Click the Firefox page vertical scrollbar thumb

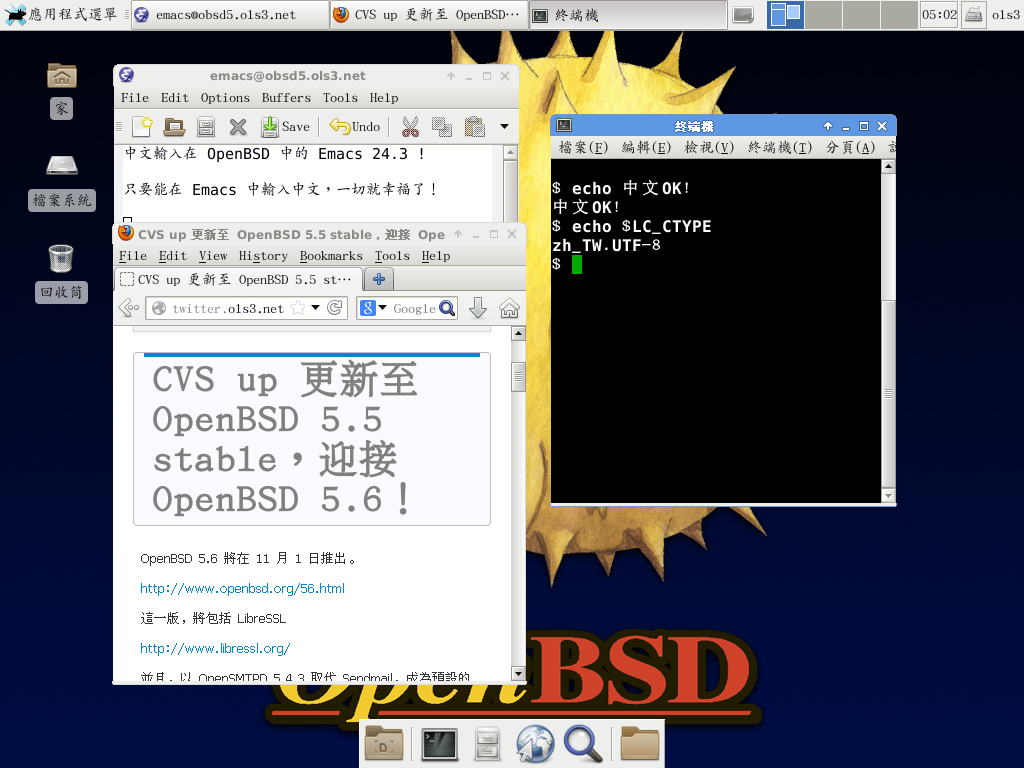tap(518, 377)
